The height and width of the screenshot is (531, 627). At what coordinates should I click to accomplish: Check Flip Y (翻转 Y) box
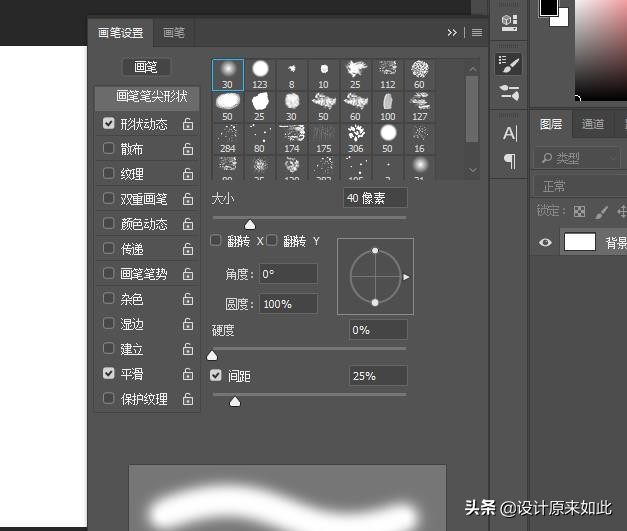point(272,240)
